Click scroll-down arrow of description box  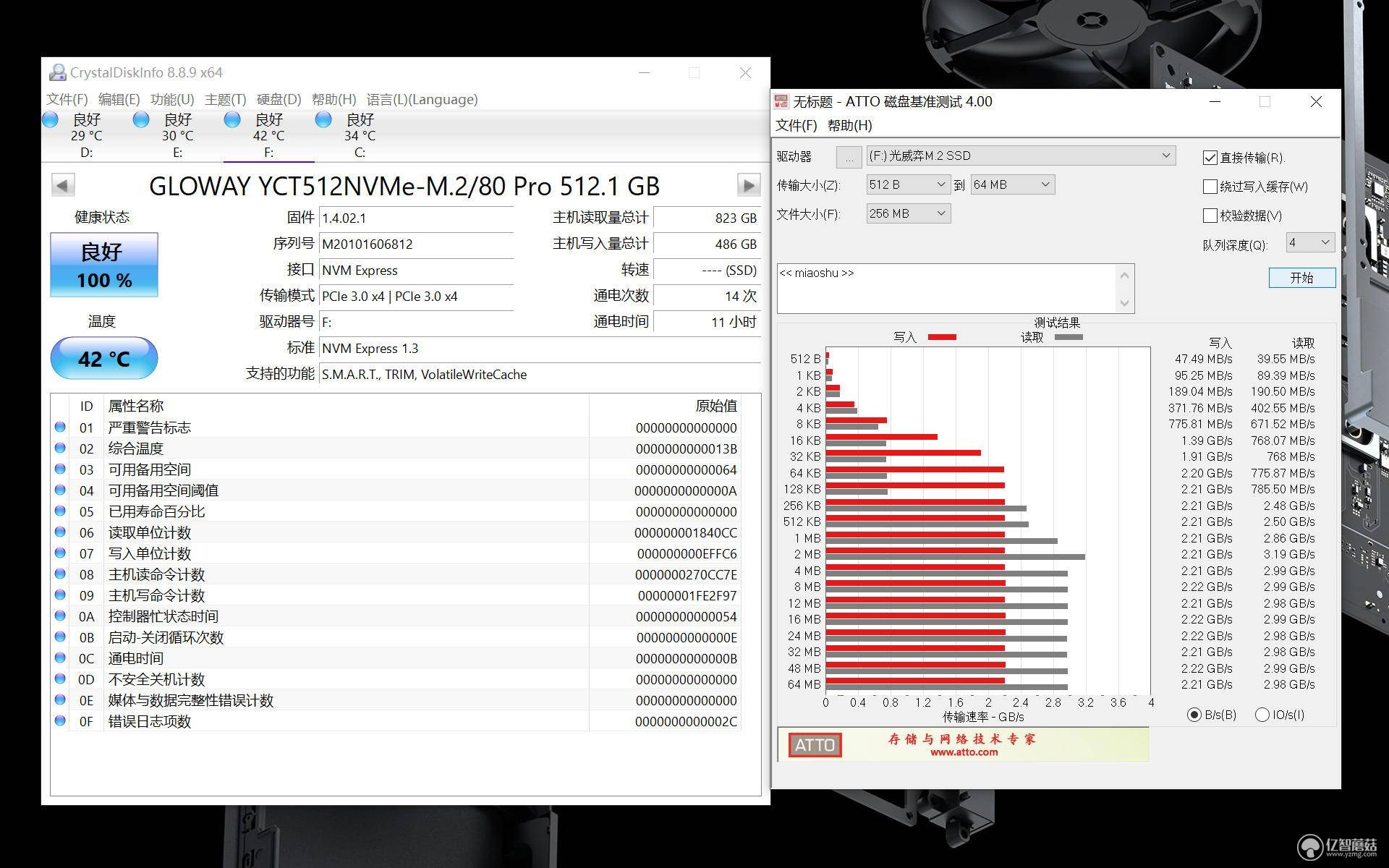tap(1124, 303)
